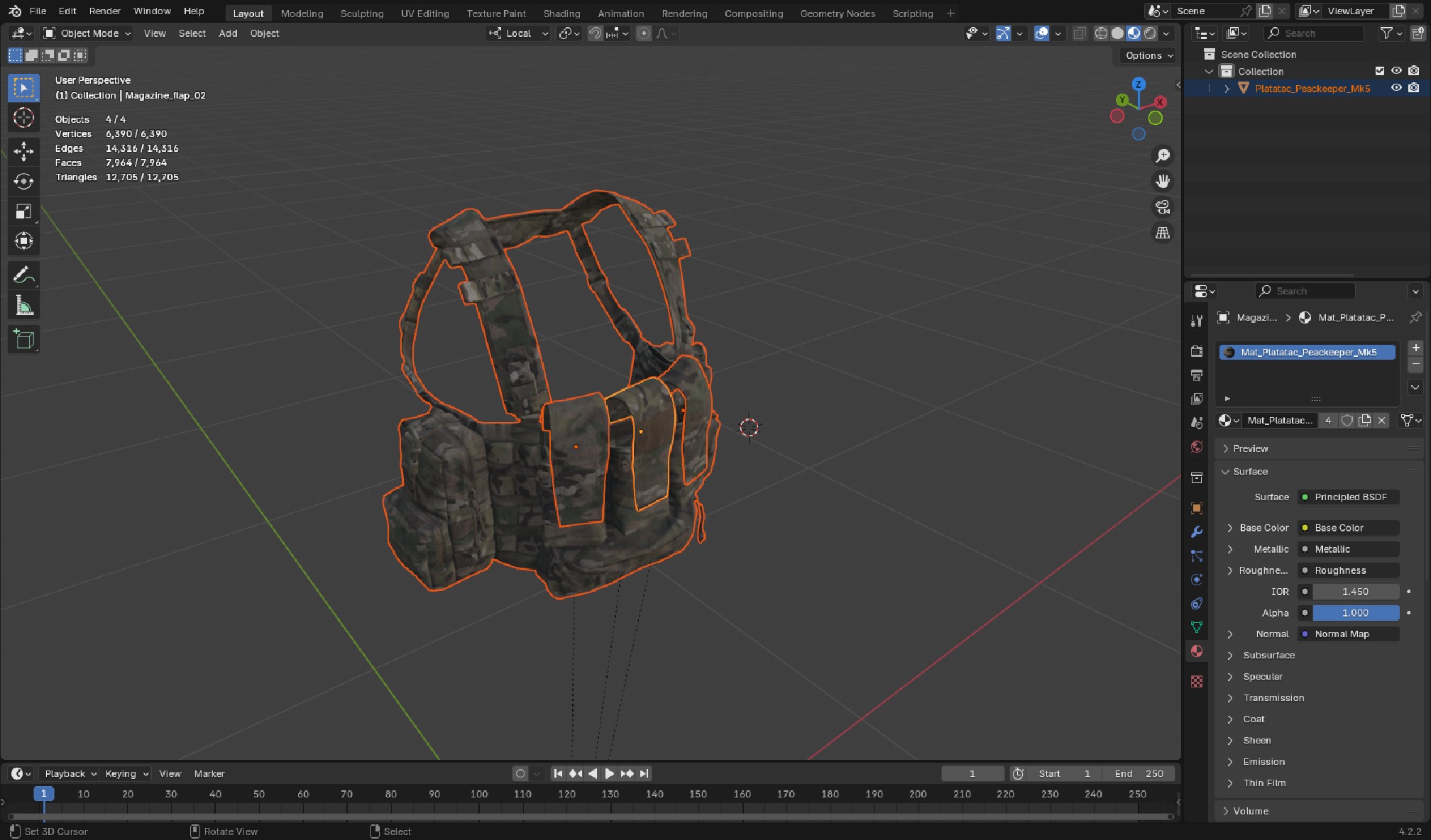The width and height of the screenshot is (1431, 840).
Task: Select the Move tool in toolbar
Action: pos(23,150)
